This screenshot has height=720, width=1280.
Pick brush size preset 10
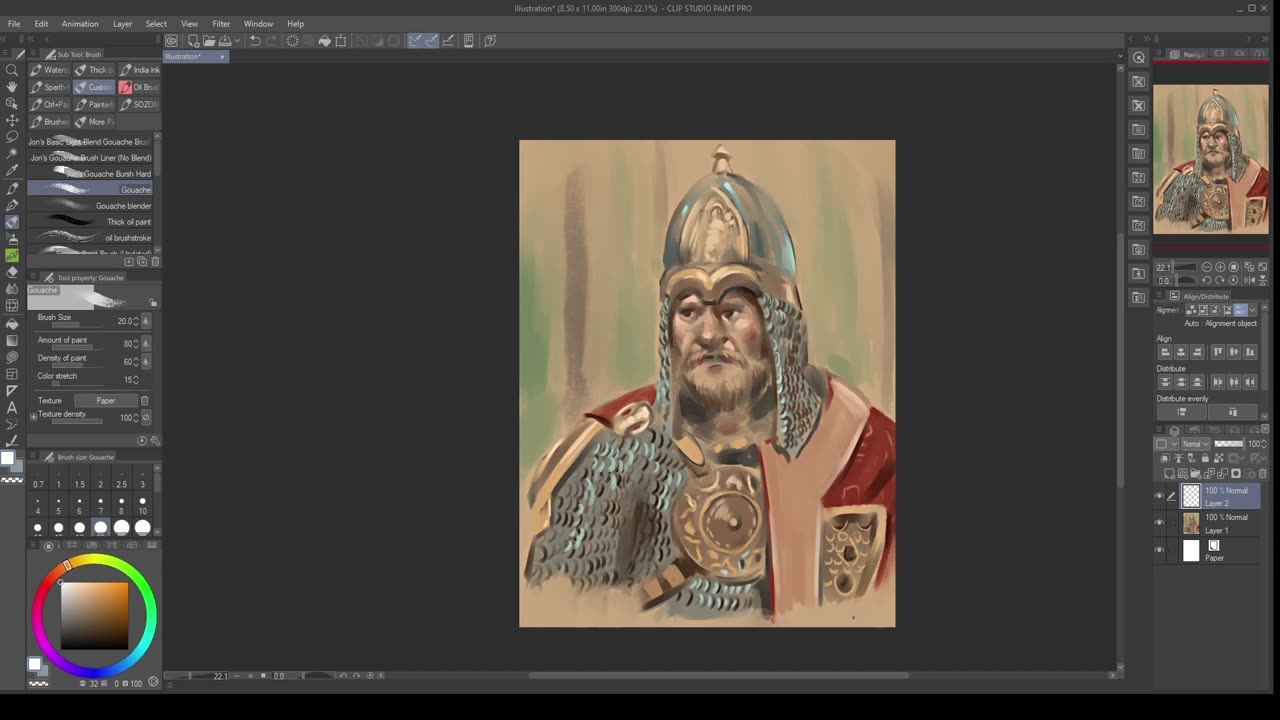click(143, 505)
